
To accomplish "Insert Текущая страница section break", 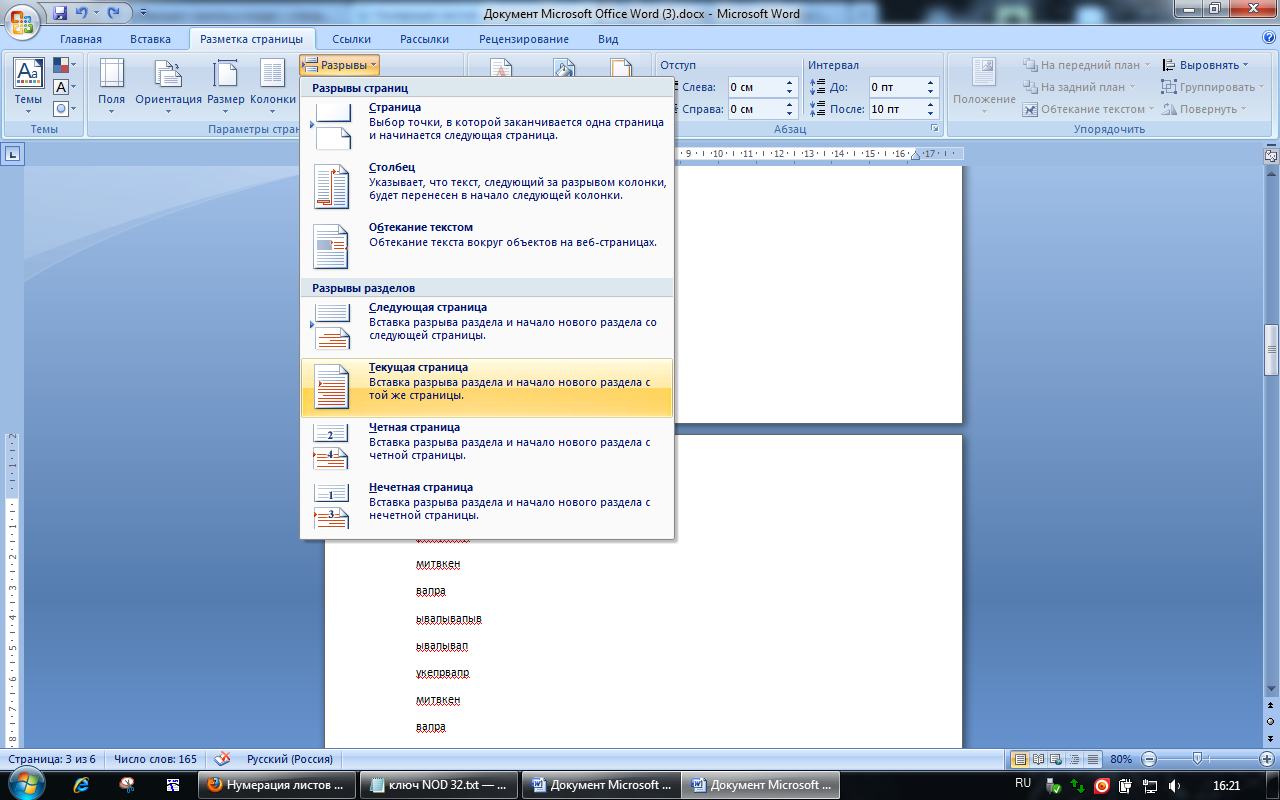I will (x=487, y=387).
